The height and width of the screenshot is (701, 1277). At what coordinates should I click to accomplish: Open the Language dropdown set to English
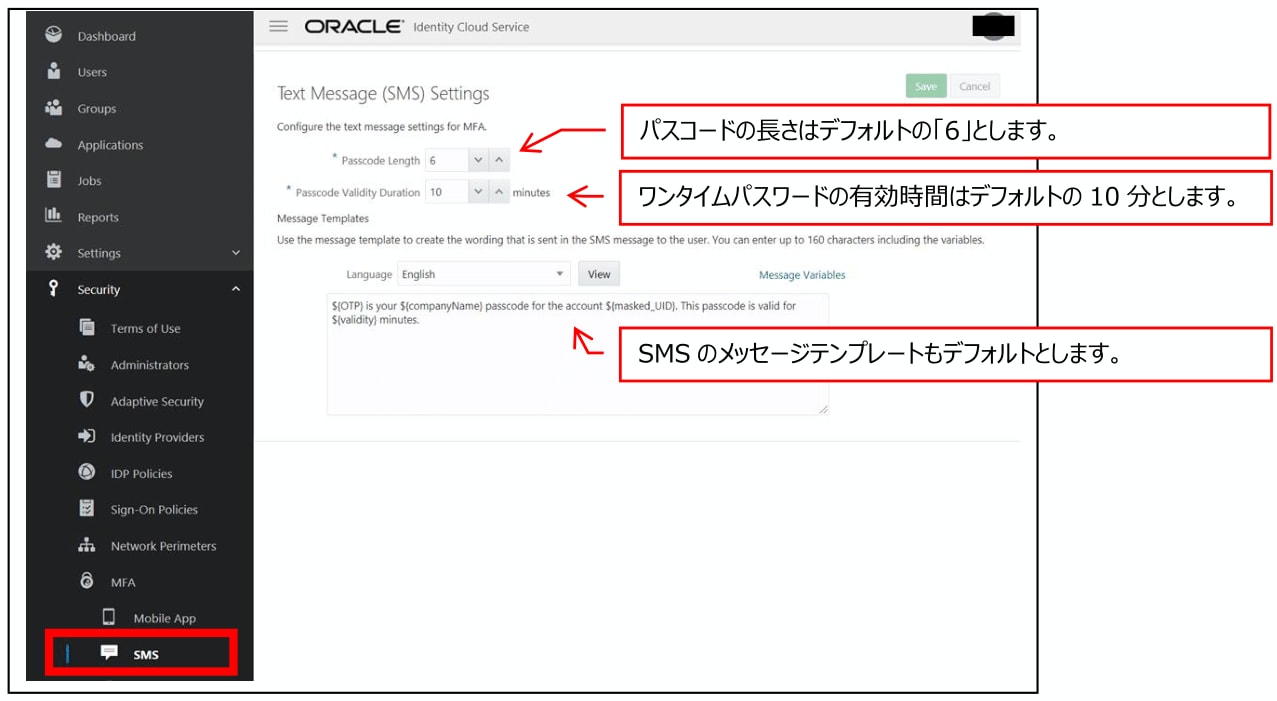click(484, 274)
